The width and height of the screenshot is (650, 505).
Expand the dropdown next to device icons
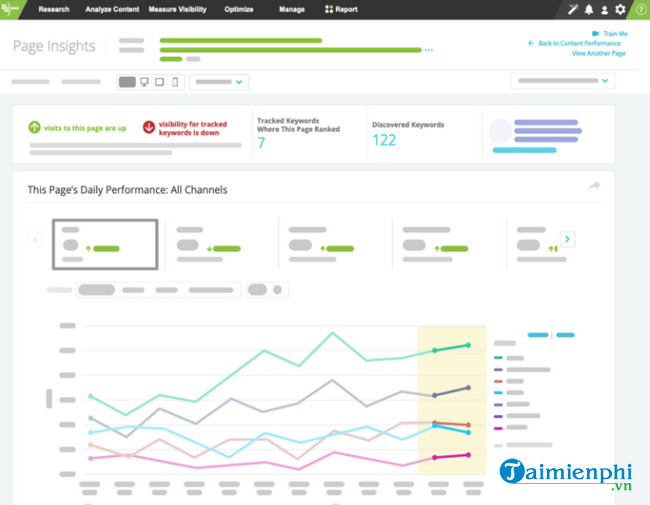click(219, 82)
